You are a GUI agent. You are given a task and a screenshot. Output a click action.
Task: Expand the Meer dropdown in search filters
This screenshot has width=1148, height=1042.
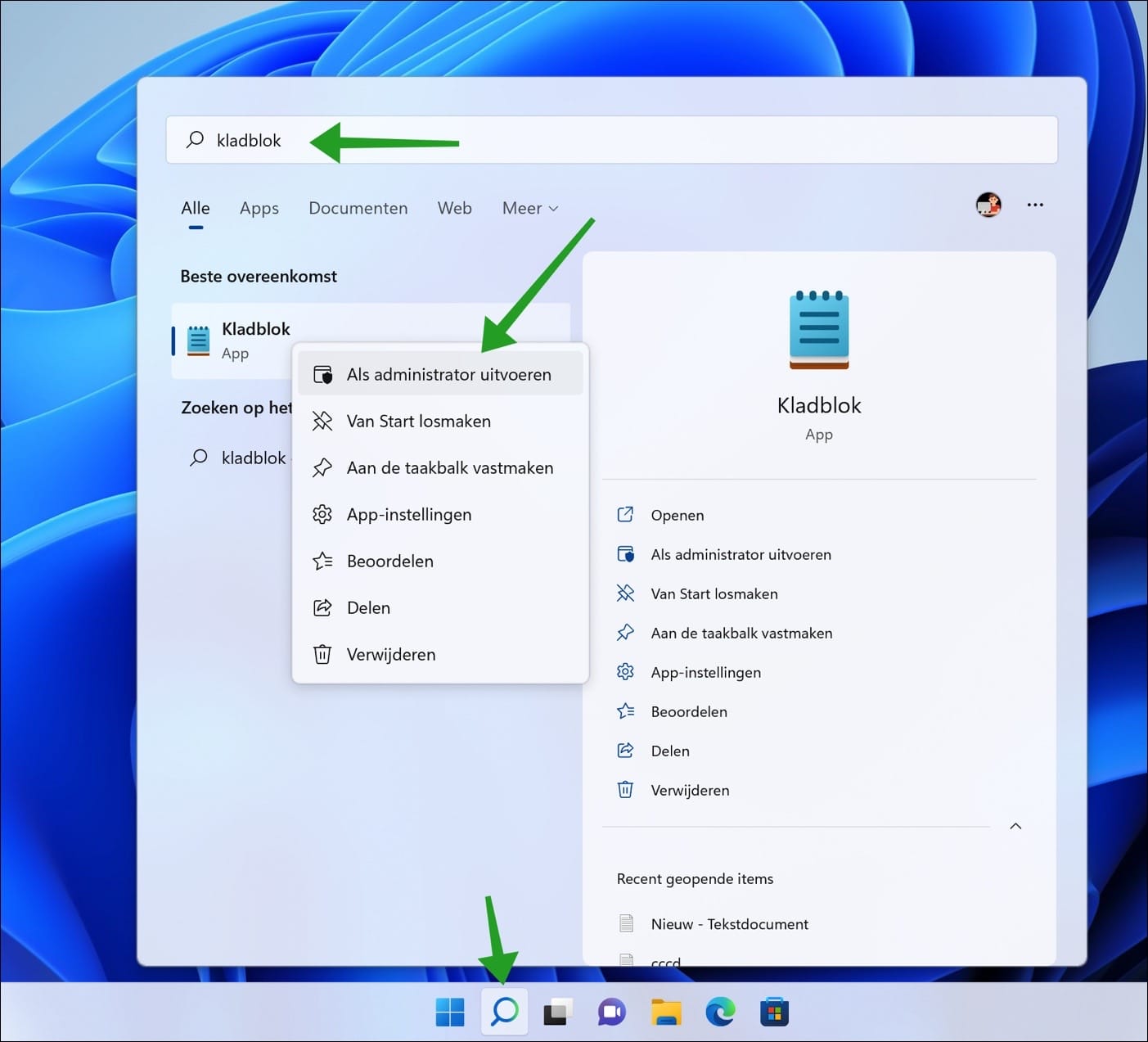(529, 208)
